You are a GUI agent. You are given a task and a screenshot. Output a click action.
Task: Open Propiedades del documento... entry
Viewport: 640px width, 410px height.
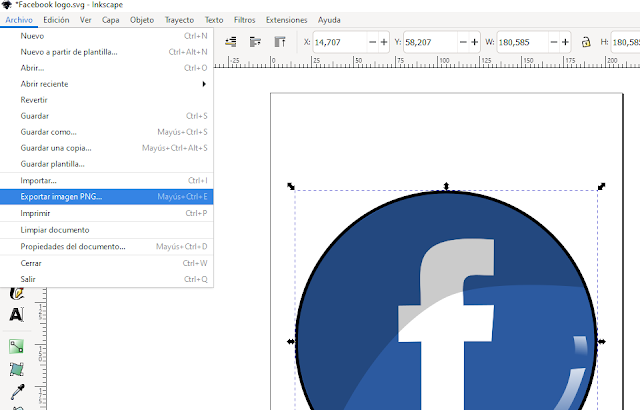[x=107, y=246]
